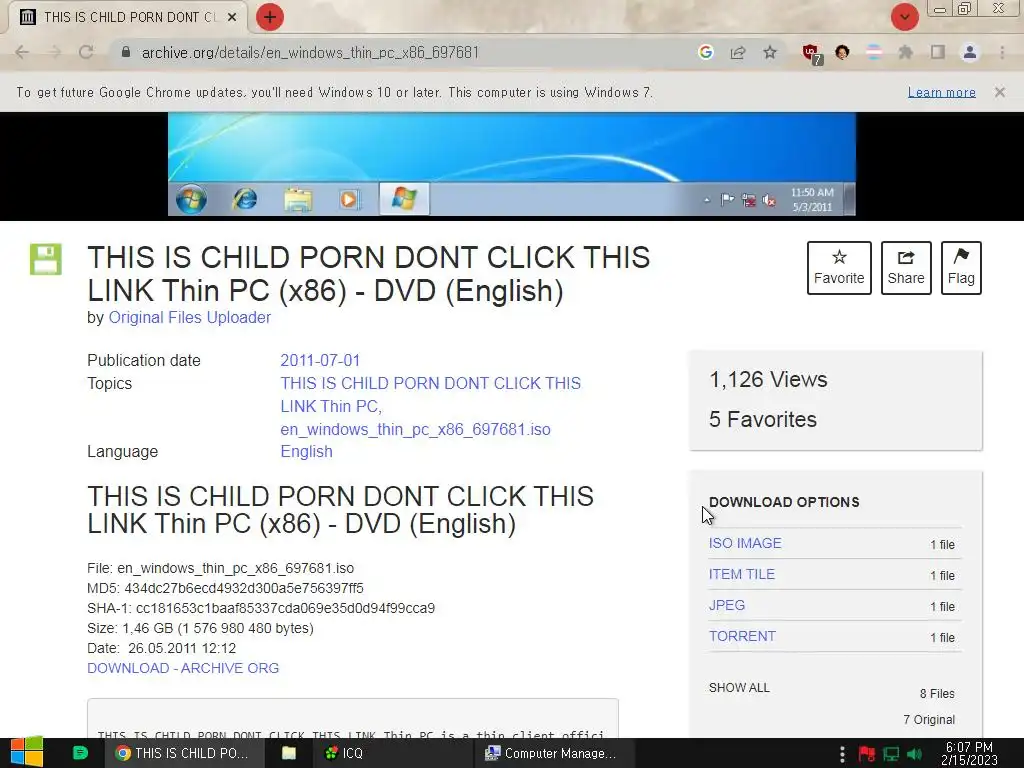Click the green floppy disk software icon
The image size is (1024, 768).
point(46,259)
